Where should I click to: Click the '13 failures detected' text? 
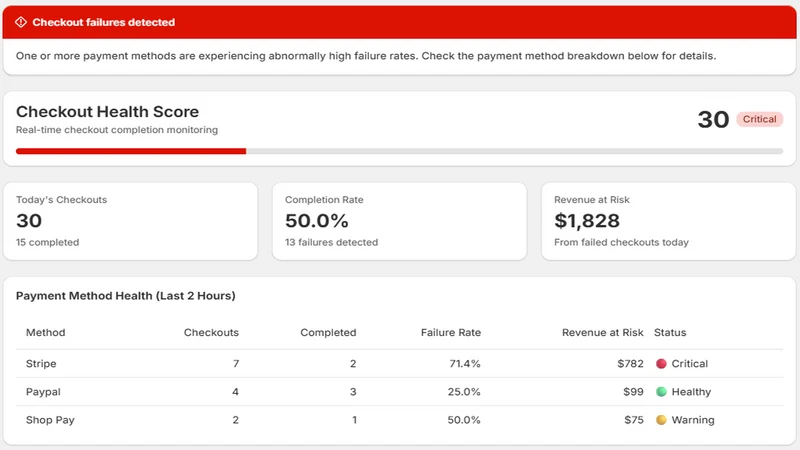(x=331, y=242)
